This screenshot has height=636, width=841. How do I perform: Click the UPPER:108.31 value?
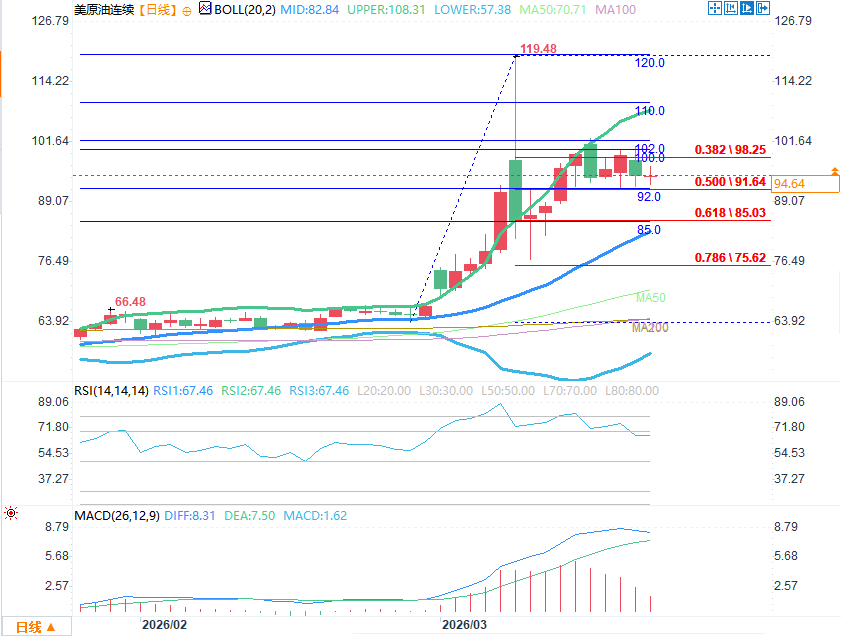(386, 10)
